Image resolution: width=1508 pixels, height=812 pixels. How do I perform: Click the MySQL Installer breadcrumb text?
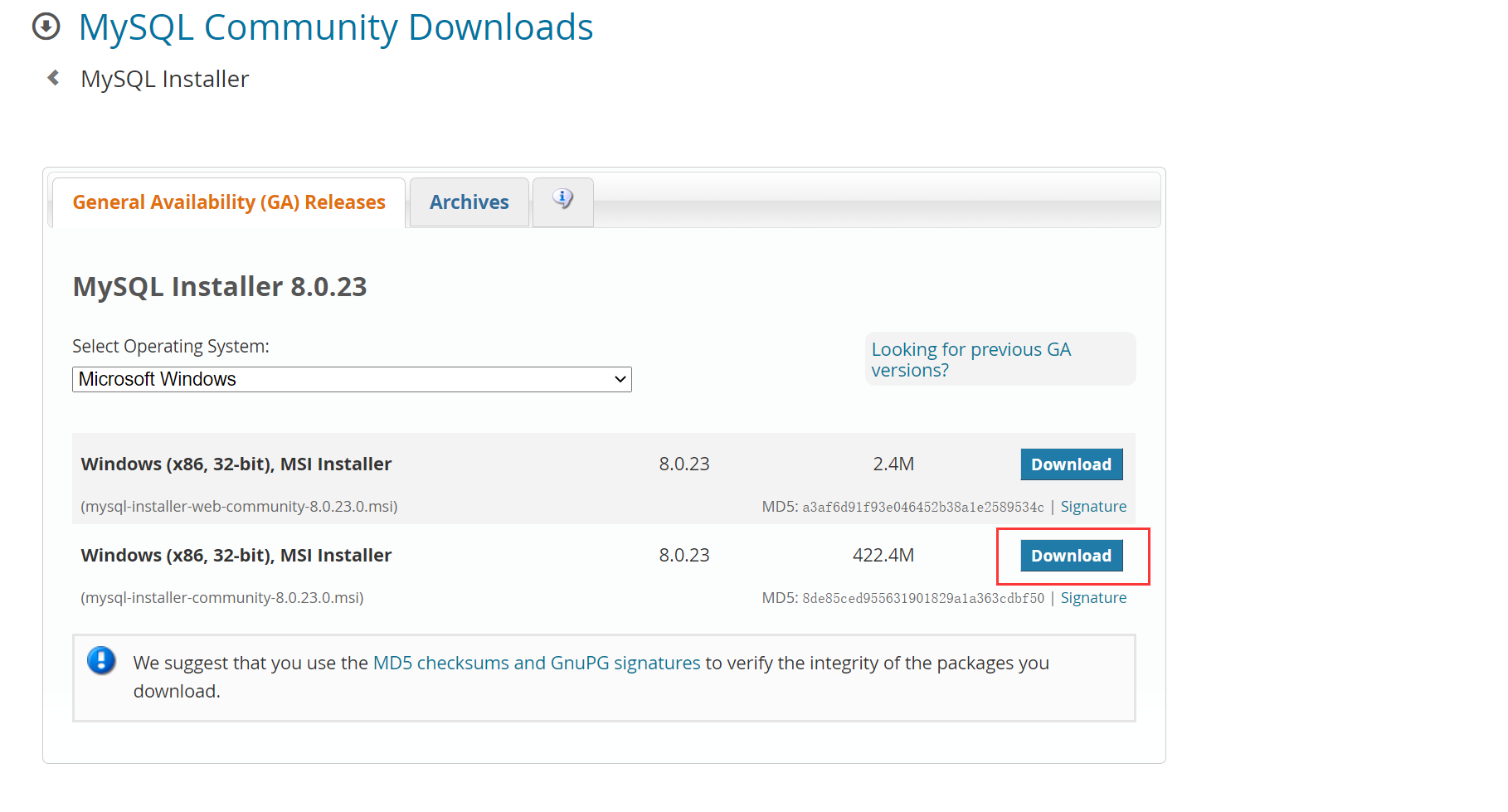(x=165, y=79)
